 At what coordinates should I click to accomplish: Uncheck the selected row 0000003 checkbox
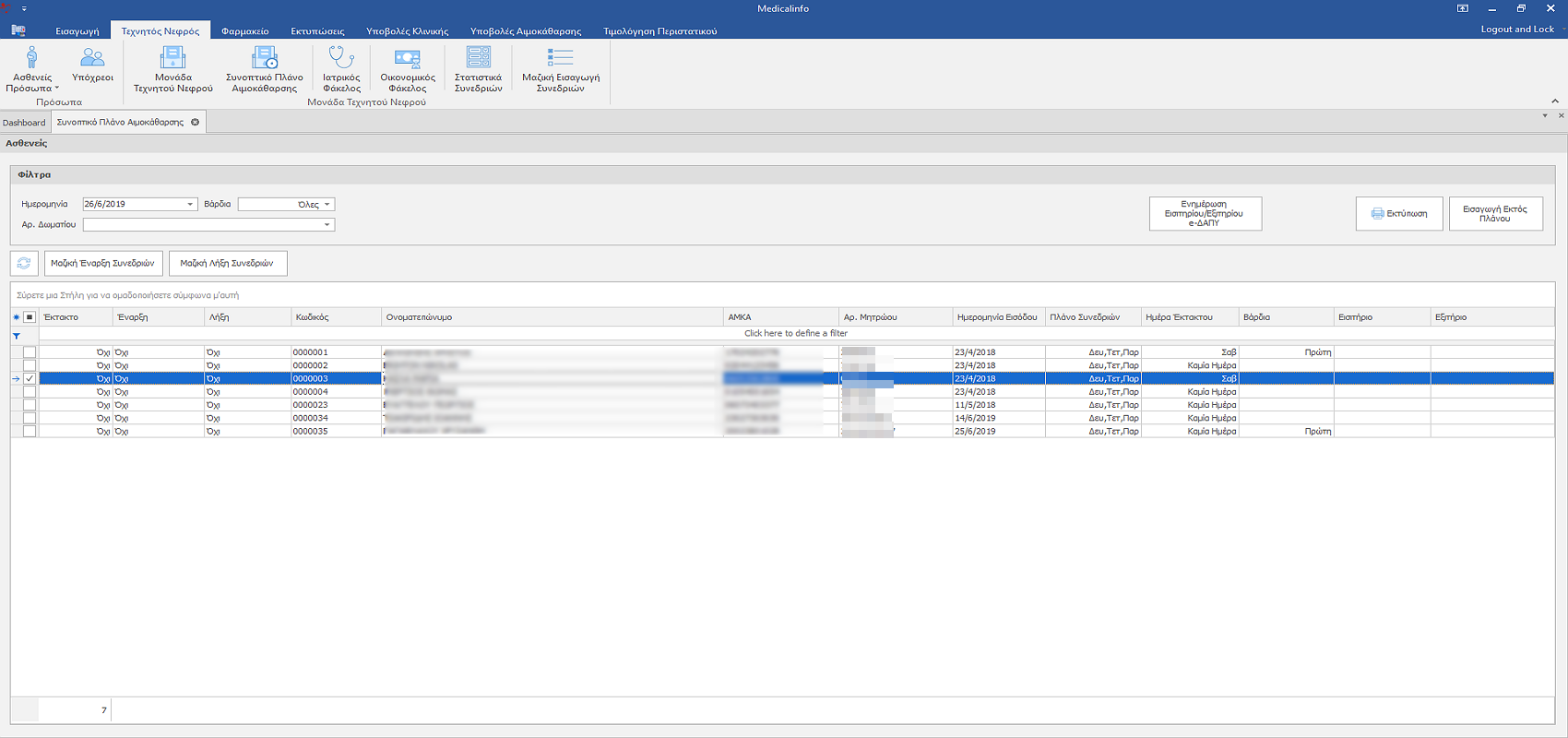[x=30, y=379]
